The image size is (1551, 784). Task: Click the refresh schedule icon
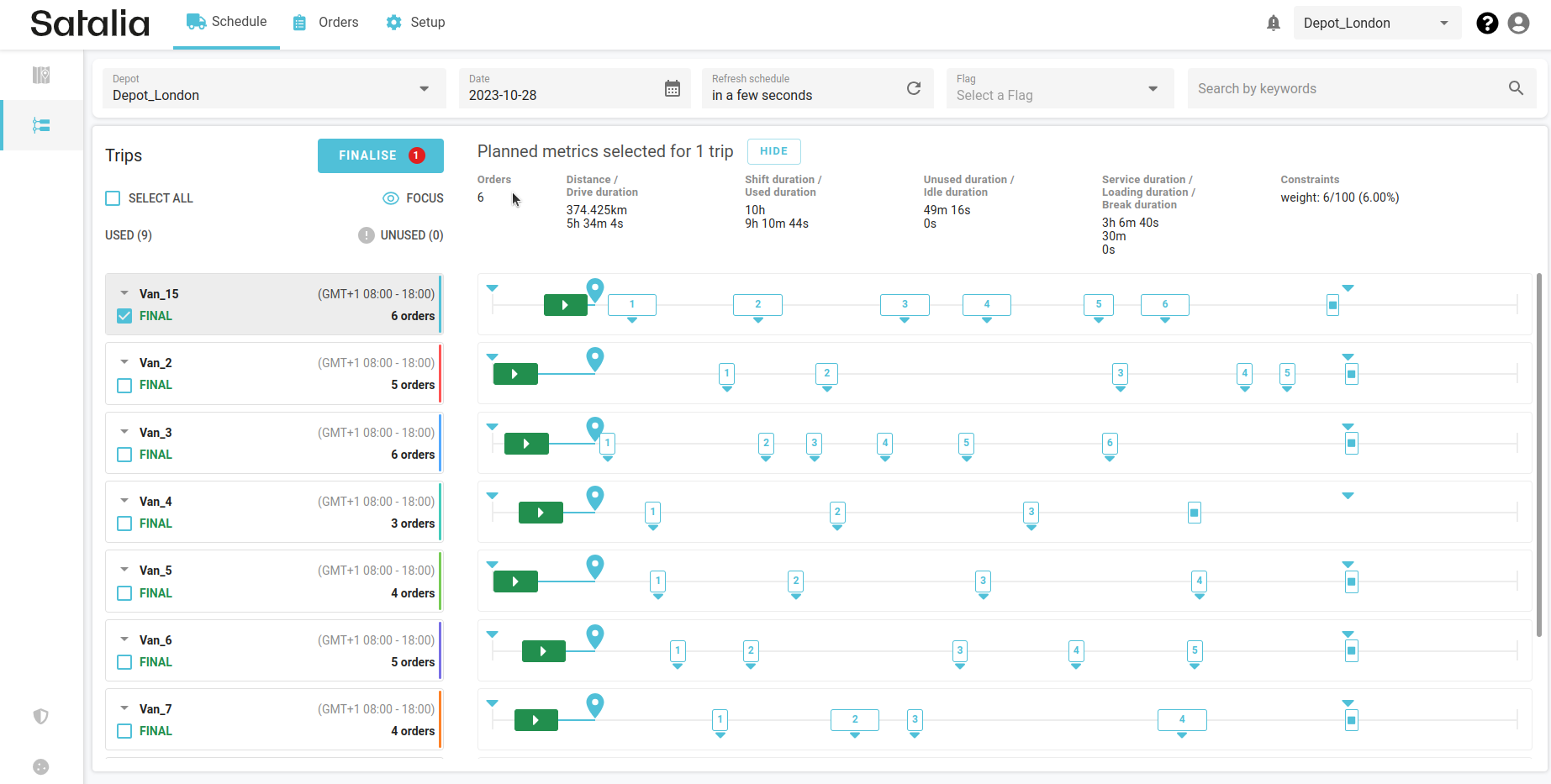(914, 88)
